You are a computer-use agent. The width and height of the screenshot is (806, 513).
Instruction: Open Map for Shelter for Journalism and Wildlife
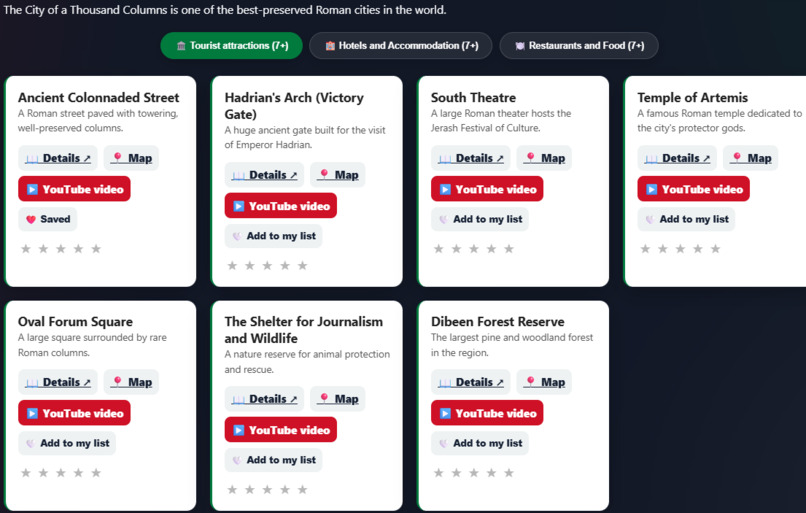click(338, 399)
